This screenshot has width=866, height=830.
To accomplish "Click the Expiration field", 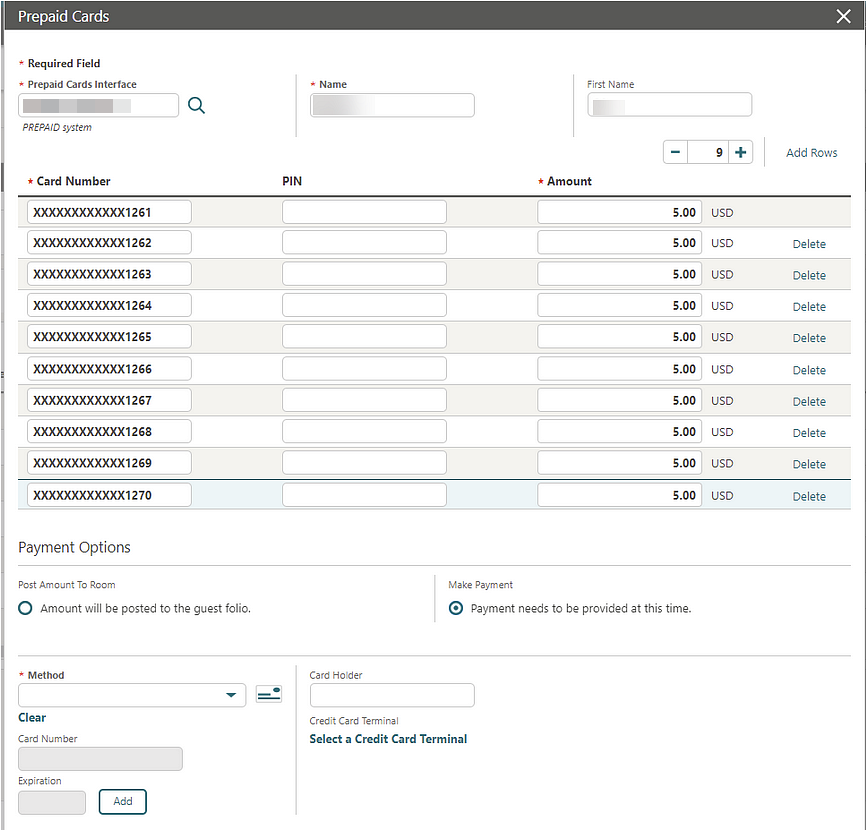I will [52, 802].
